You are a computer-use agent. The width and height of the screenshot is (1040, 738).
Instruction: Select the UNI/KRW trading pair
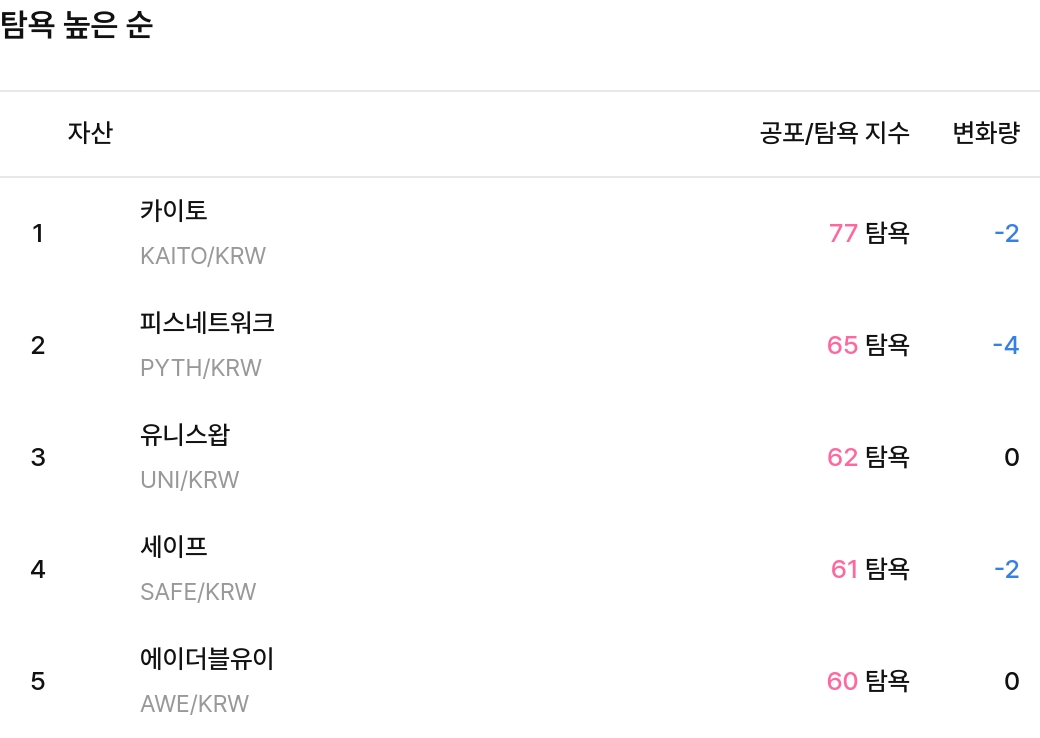tap(190, 480)
